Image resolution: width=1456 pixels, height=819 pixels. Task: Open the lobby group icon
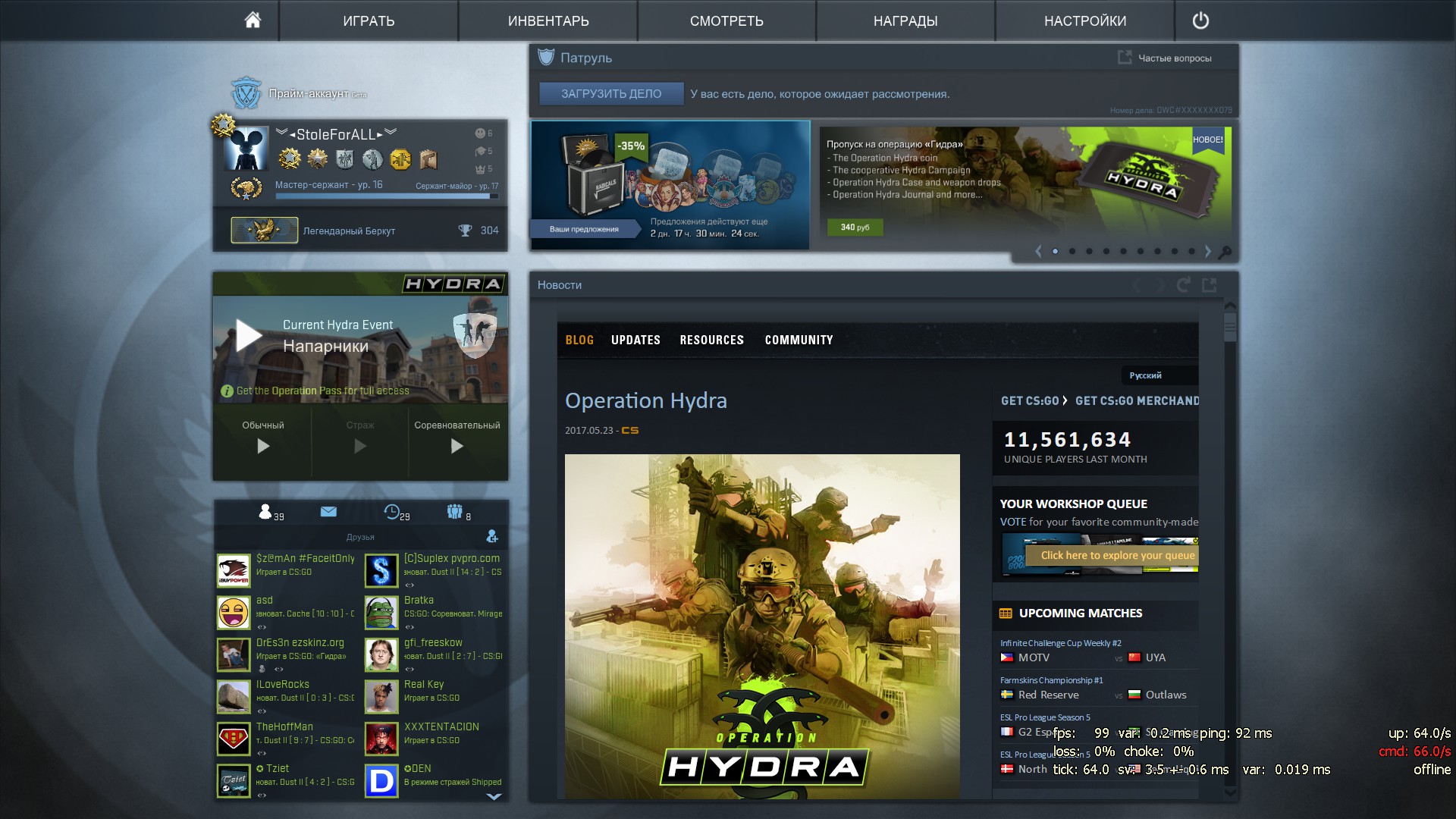[x=455, y=512]
